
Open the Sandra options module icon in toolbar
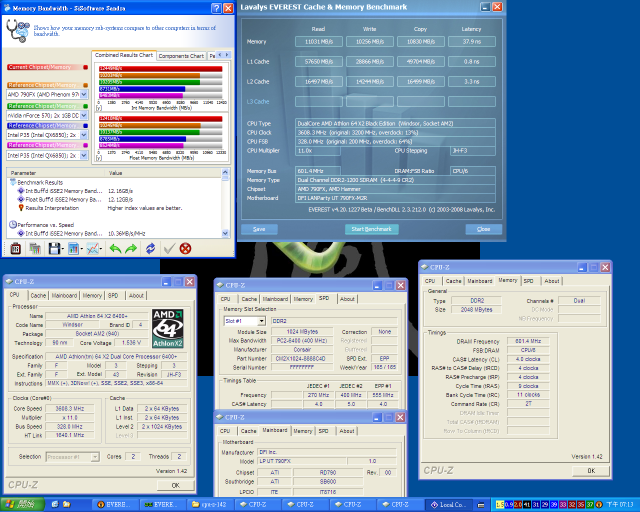pyautogui.click(x=16, y=248)
